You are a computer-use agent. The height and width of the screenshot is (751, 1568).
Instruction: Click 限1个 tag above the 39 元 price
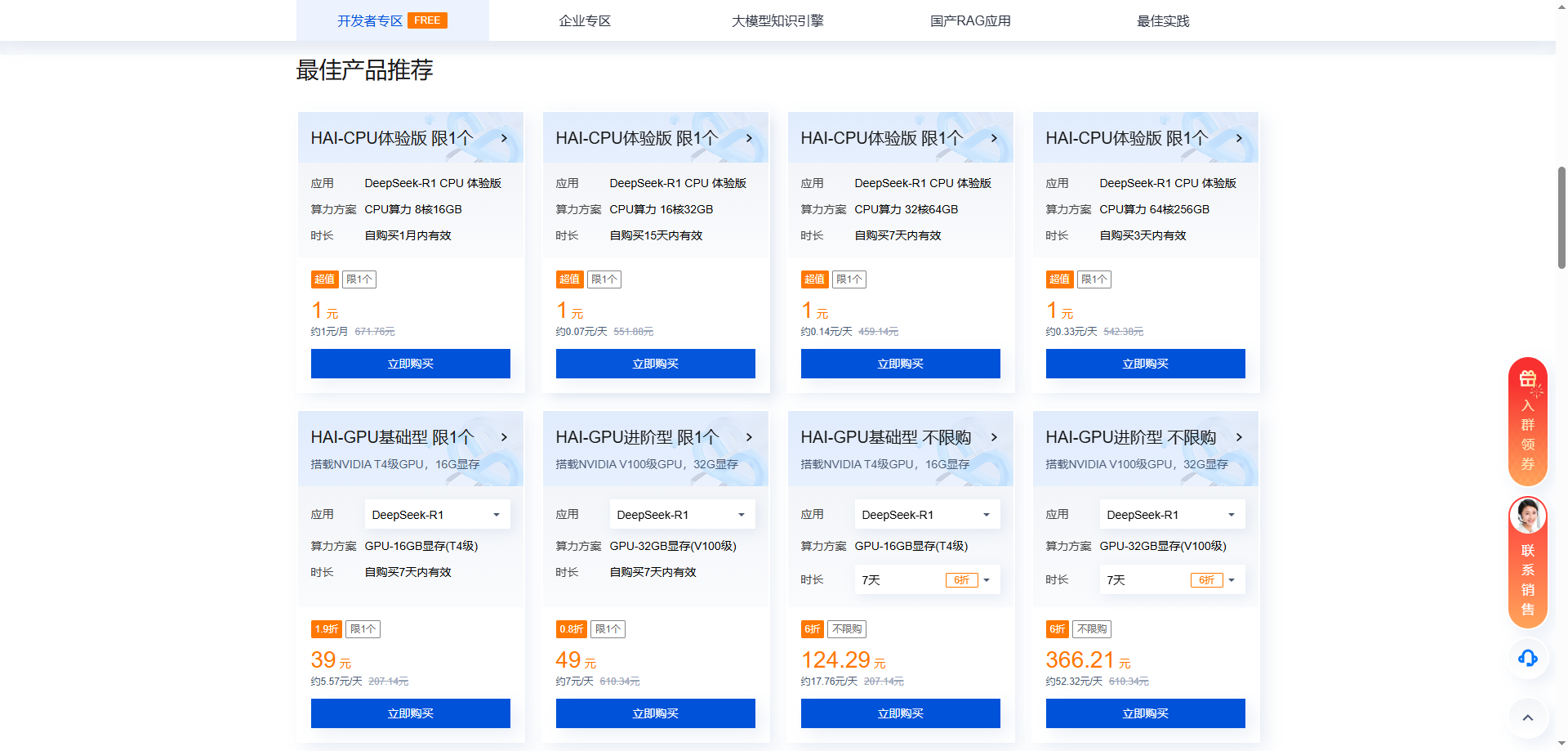pyautogui.click(x=363, y=629)
